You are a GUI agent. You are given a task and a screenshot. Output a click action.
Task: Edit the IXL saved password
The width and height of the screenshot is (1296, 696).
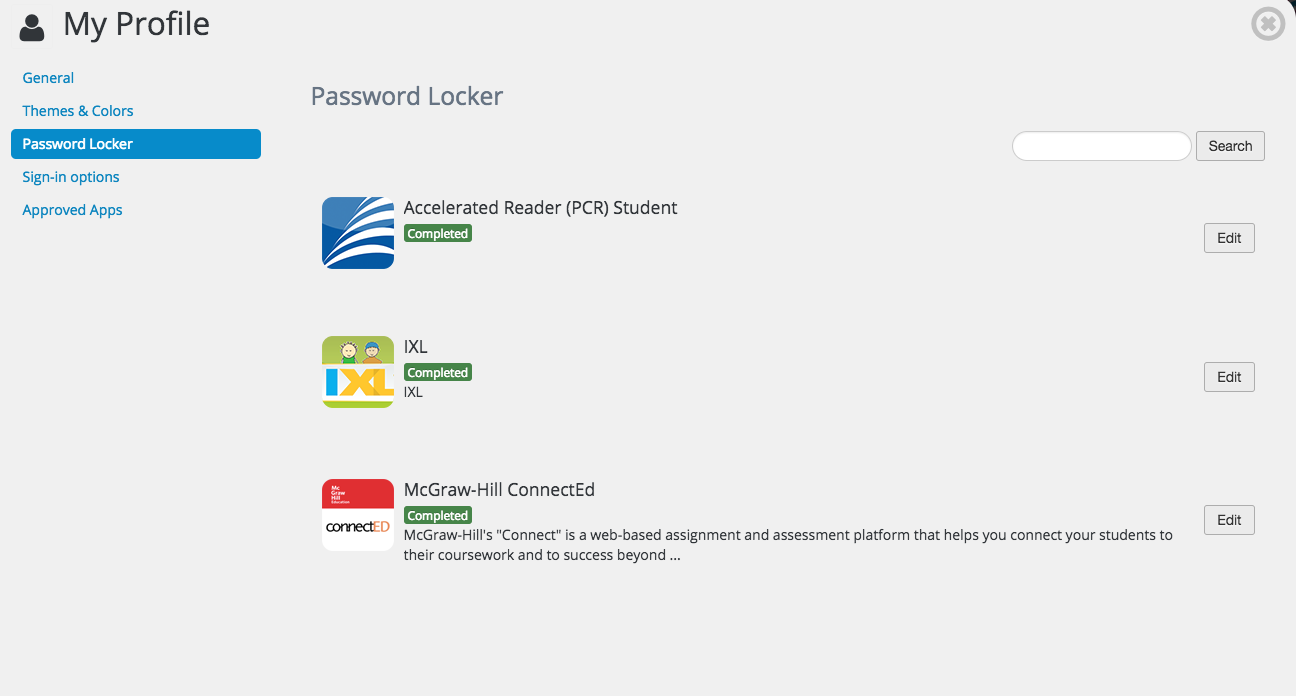pos(1229,377)
